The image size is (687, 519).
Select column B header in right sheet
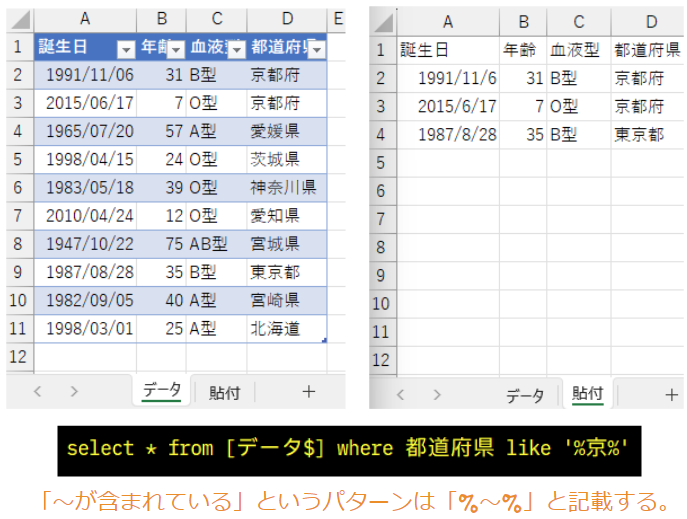coord(523,22)
